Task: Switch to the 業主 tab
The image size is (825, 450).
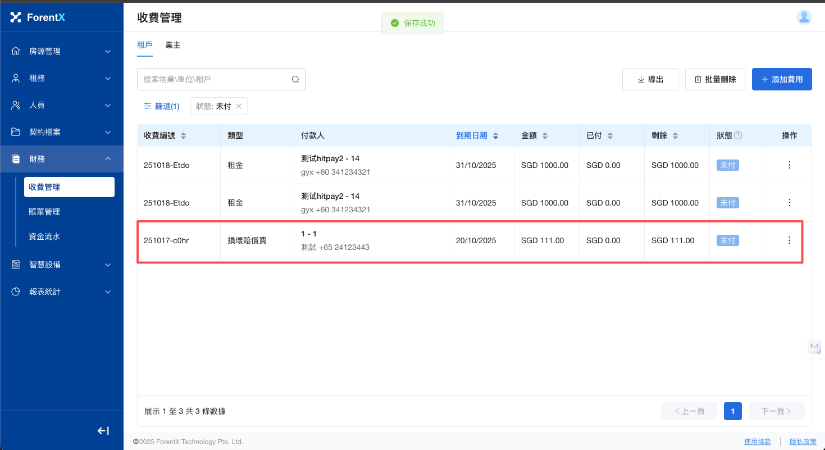Action: (172, 45)
